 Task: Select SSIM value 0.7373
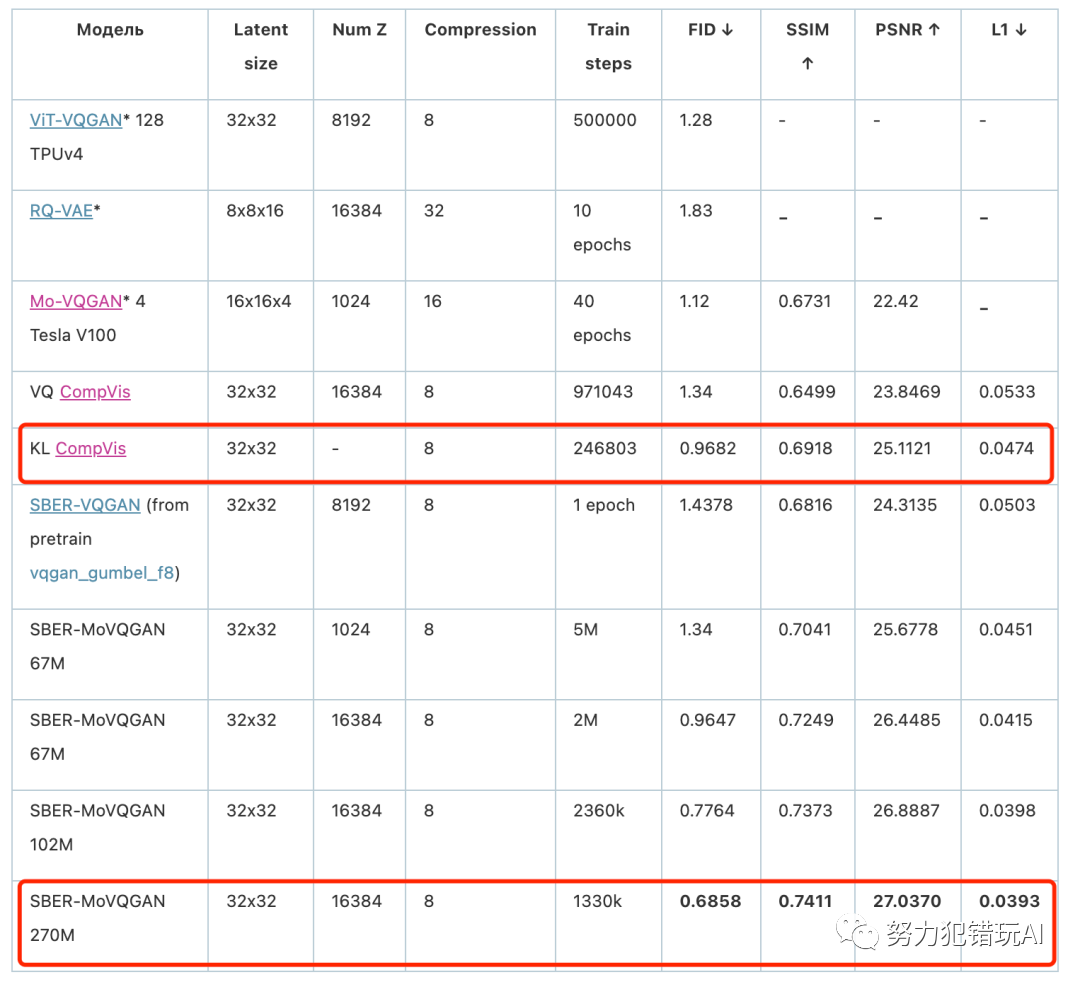coord(805,811)
